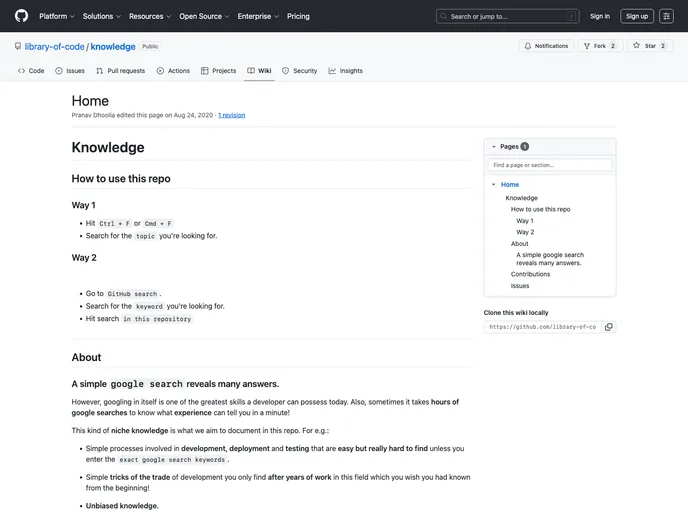Open the accessibility settings icon in header
The height and width of the screenshot is (512, 688).
click(x=667, y=16)
